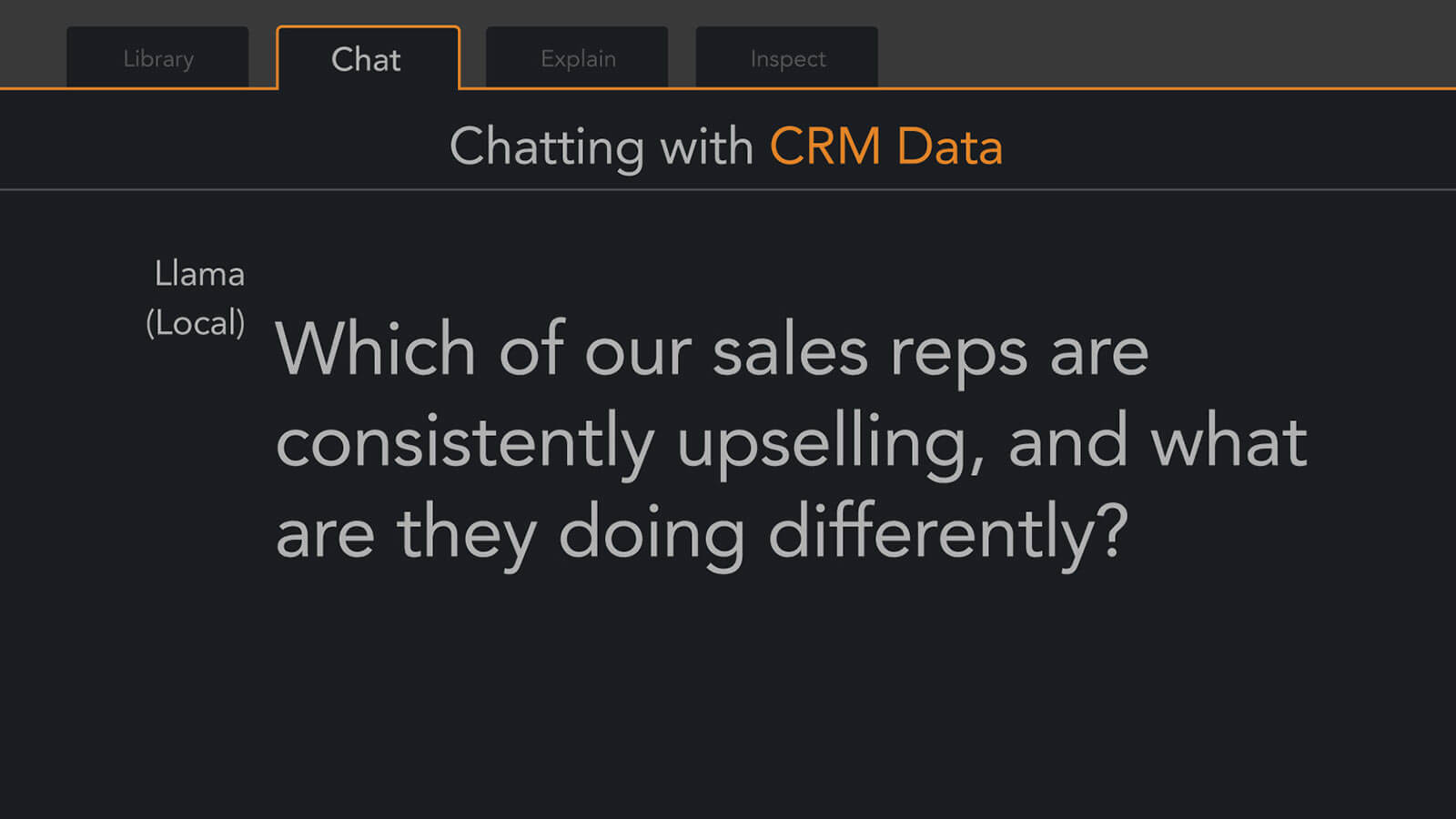Click the word "consistently" in the message
The height and width of the screenshot is (819, 1456).
point(465,442)
